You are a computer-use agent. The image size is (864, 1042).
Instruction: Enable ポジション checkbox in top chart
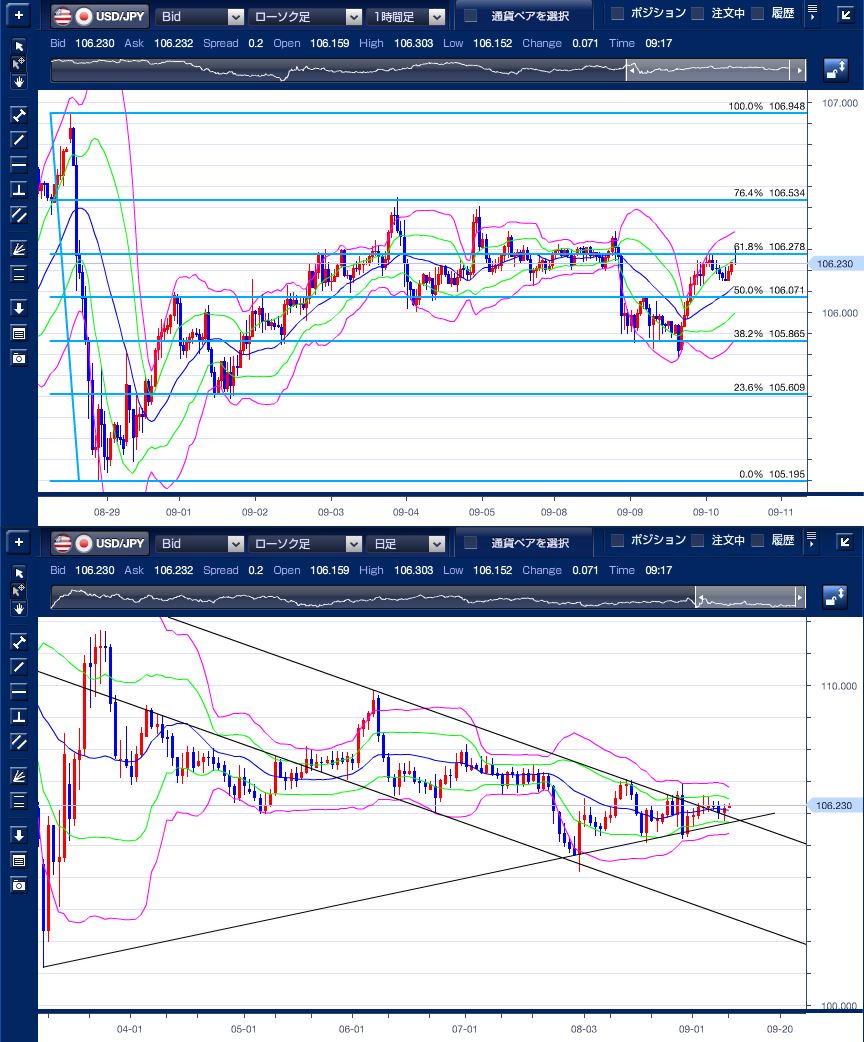618,14
